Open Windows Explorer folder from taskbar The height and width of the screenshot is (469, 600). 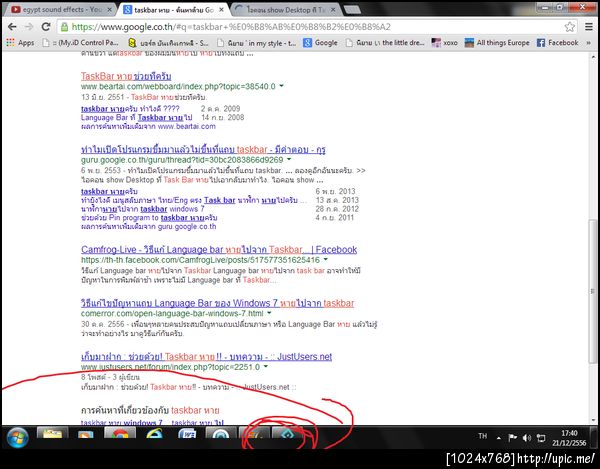[53, 434]
